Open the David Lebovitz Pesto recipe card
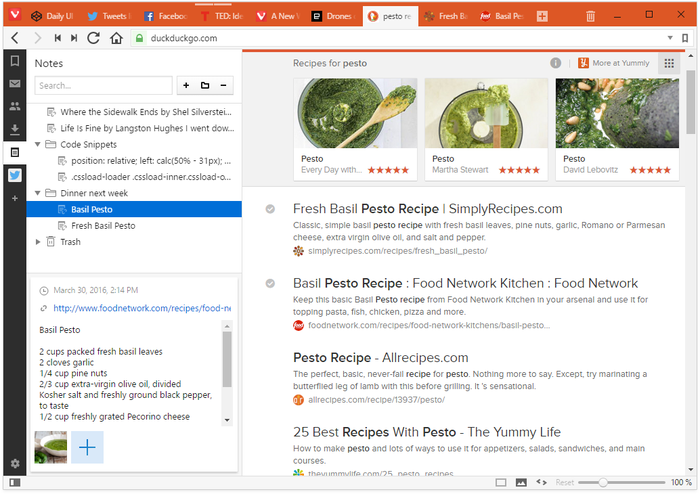The height and width of the screenshot is (494, 700). point(617,129)
